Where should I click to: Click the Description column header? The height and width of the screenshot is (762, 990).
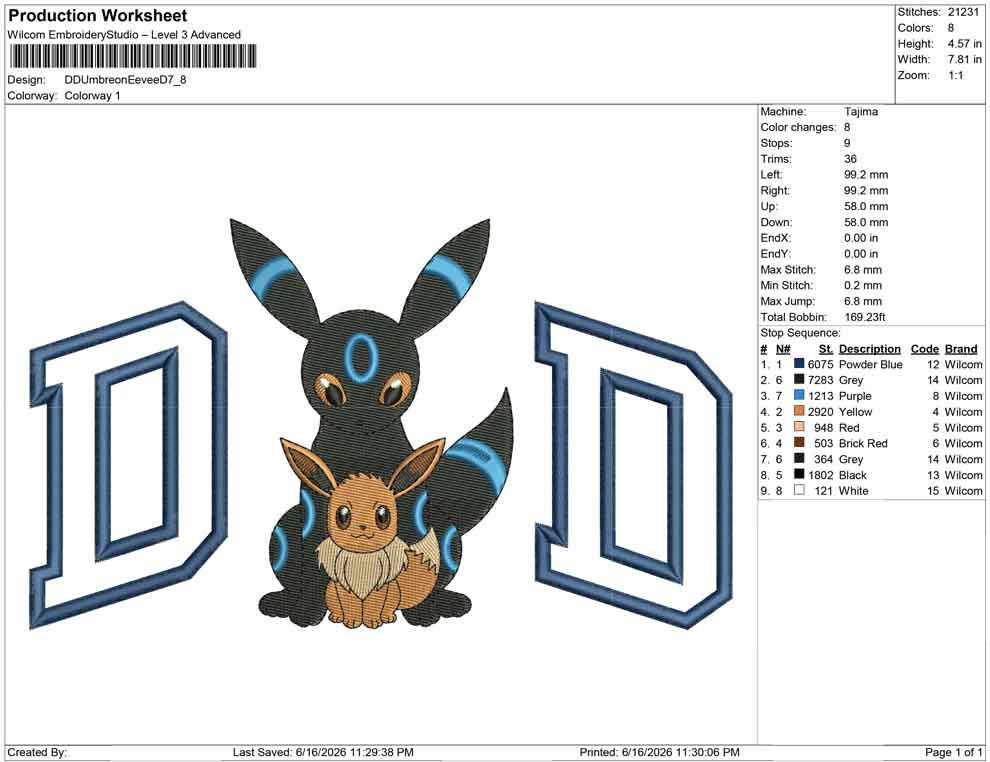(869, 349)
